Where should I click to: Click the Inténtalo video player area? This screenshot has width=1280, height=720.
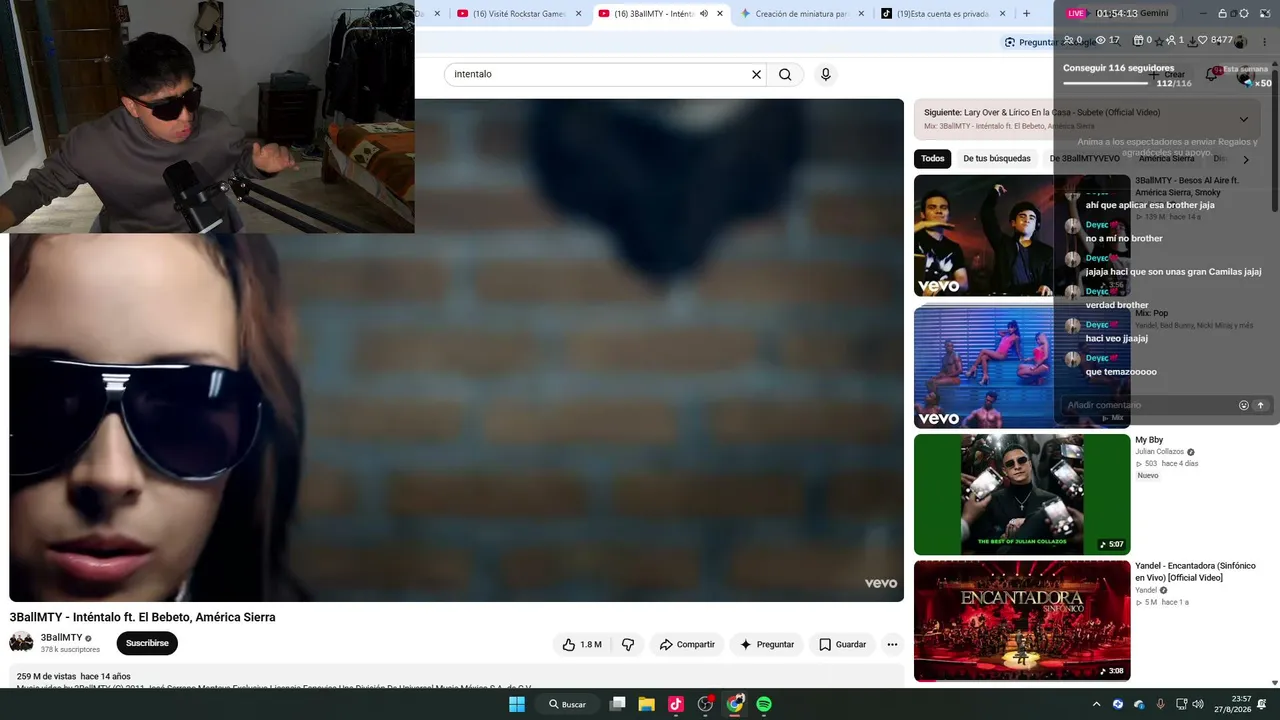coord(456,350)
